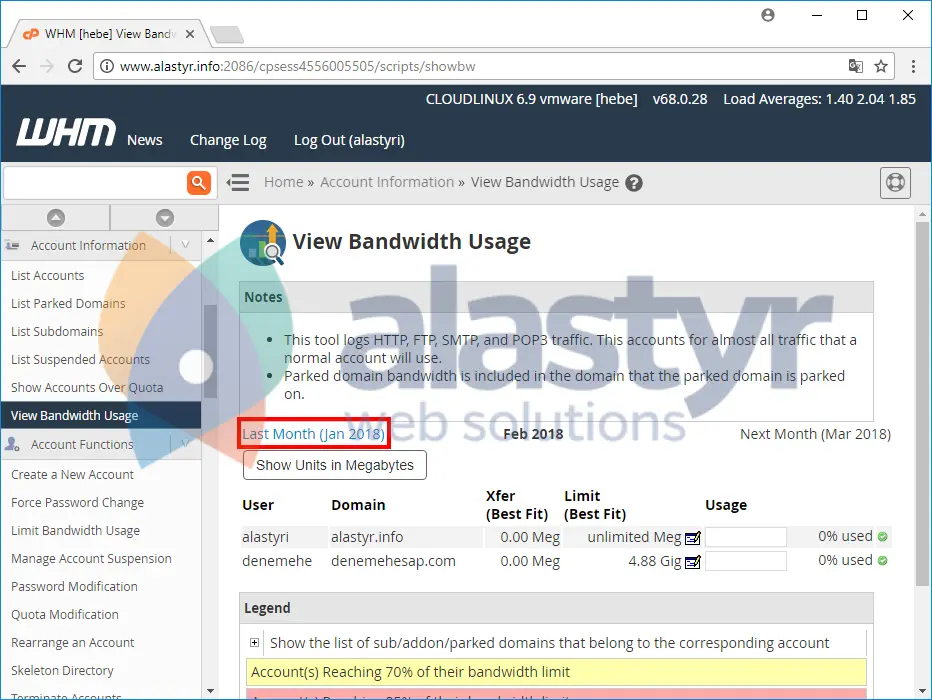The width and height of the screenshot is (932, 700).
Task: Click main page scrollbar down arrow
Action: point(922,691)
